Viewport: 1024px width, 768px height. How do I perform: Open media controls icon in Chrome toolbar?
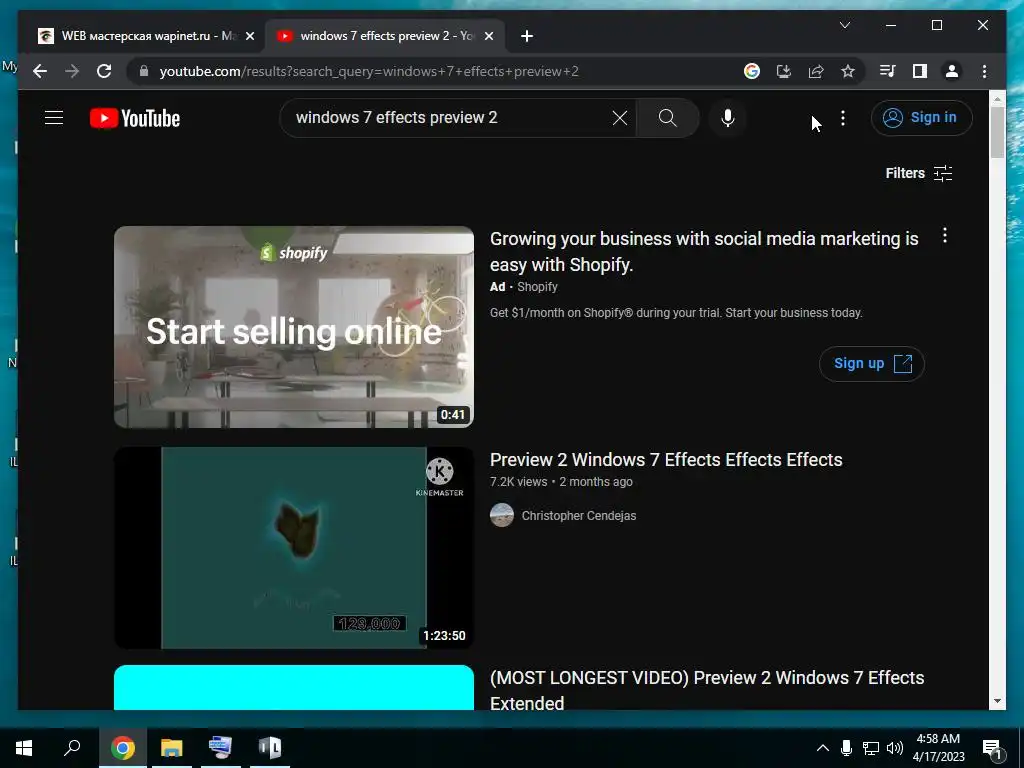(x=888, y=71)
